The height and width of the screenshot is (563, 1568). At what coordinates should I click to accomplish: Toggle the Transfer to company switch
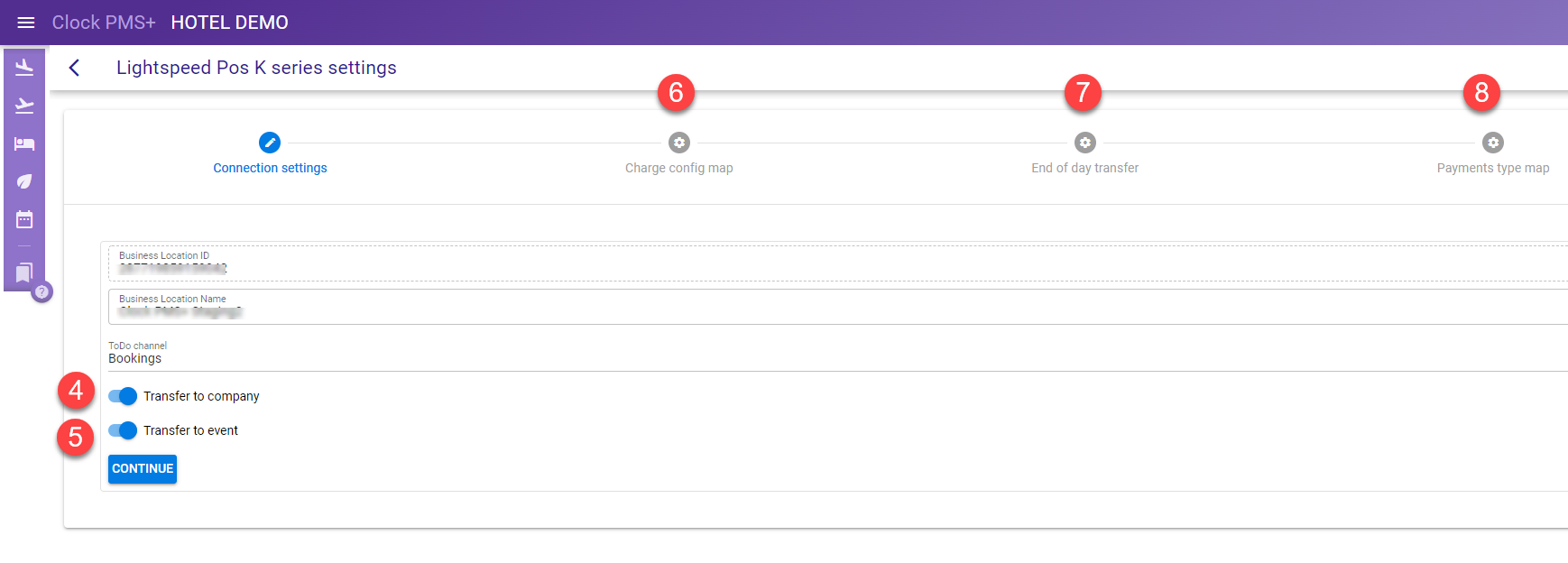click(x=123, y=396)
